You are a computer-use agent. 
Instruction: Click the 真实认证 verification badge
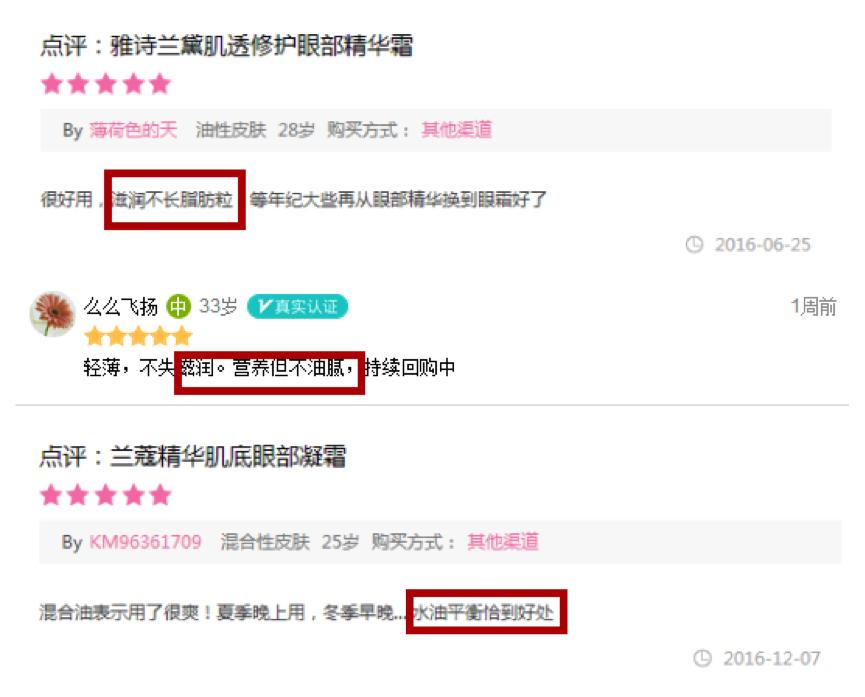(297, 306)
